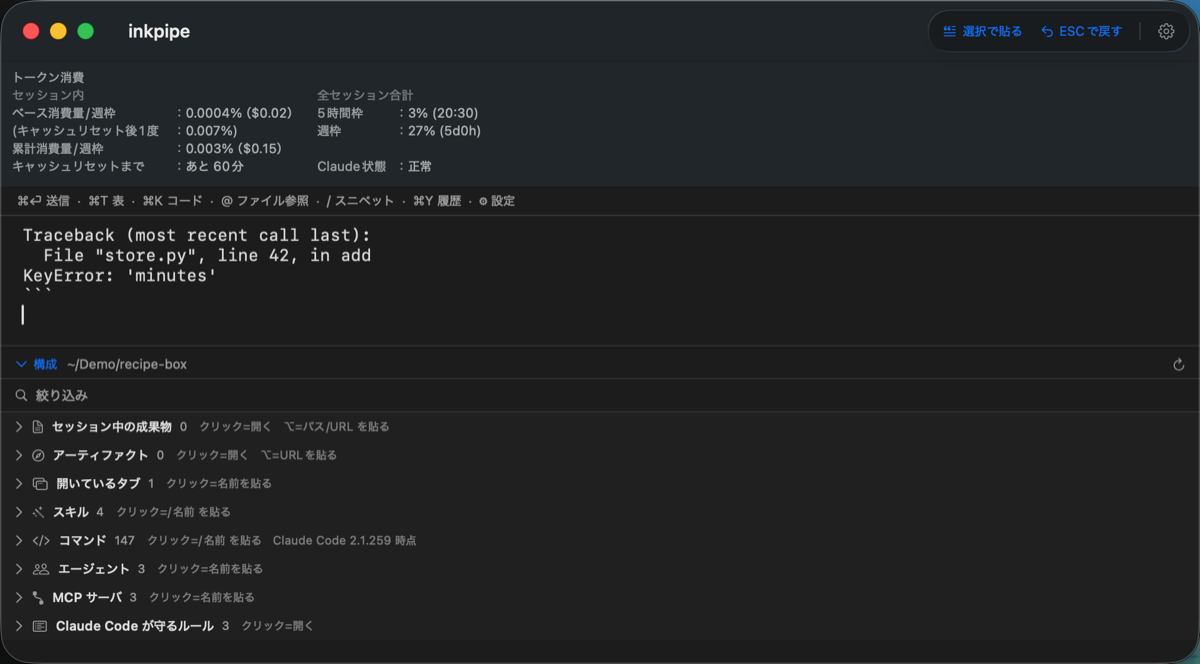Click the トークン消費 heading

pos(48,77)
